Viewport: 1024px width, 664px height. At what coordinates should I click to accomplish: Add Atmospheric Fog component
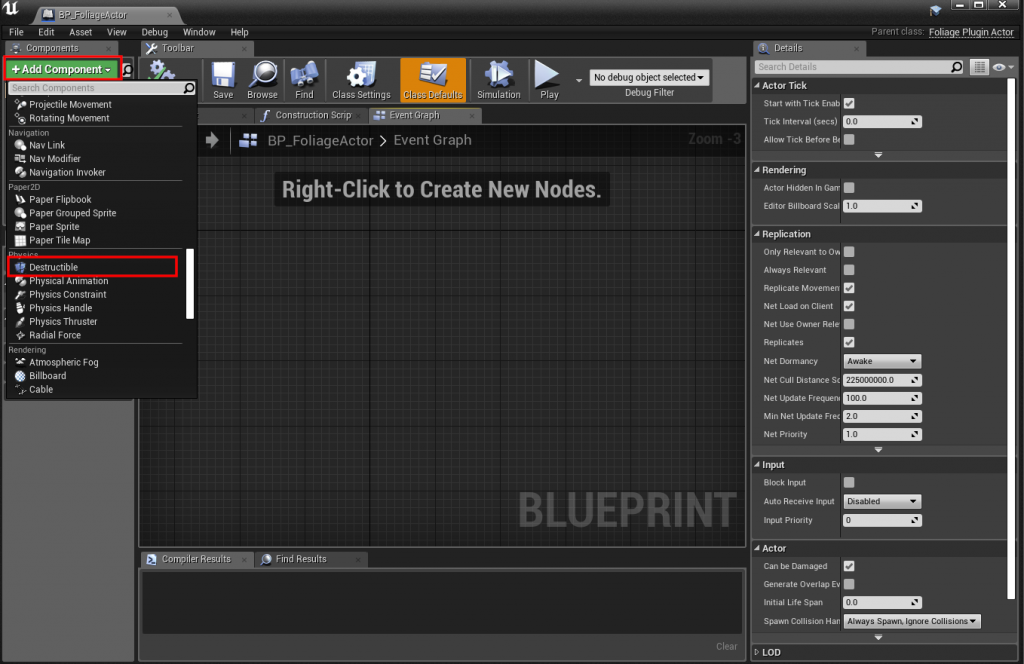(x=63, y=362)
